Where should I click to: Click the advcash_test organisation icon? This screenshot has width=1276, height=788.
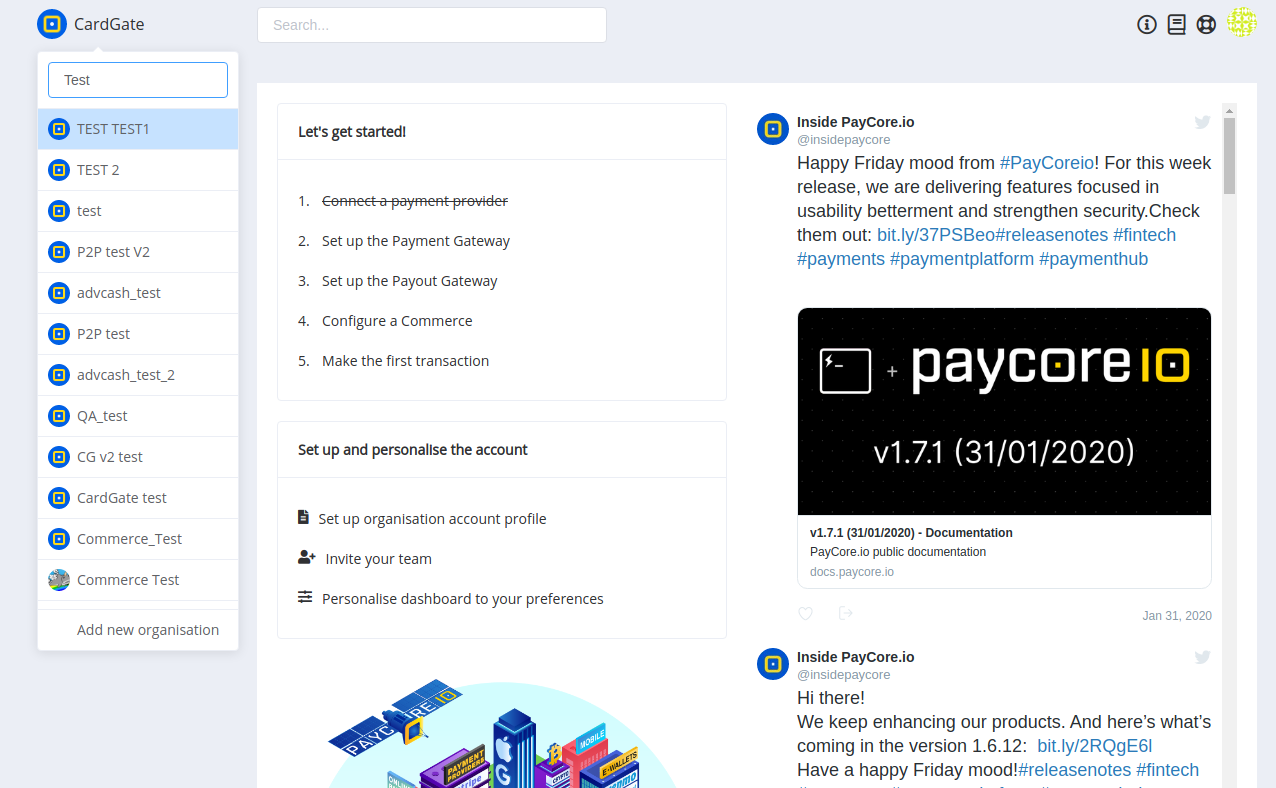click(x=59, y=293)
